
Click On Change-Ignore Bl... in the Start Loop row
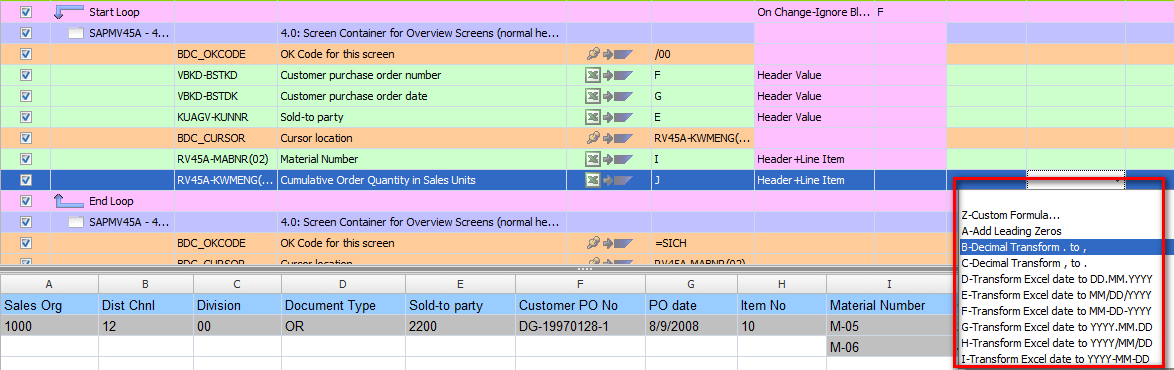813,12
